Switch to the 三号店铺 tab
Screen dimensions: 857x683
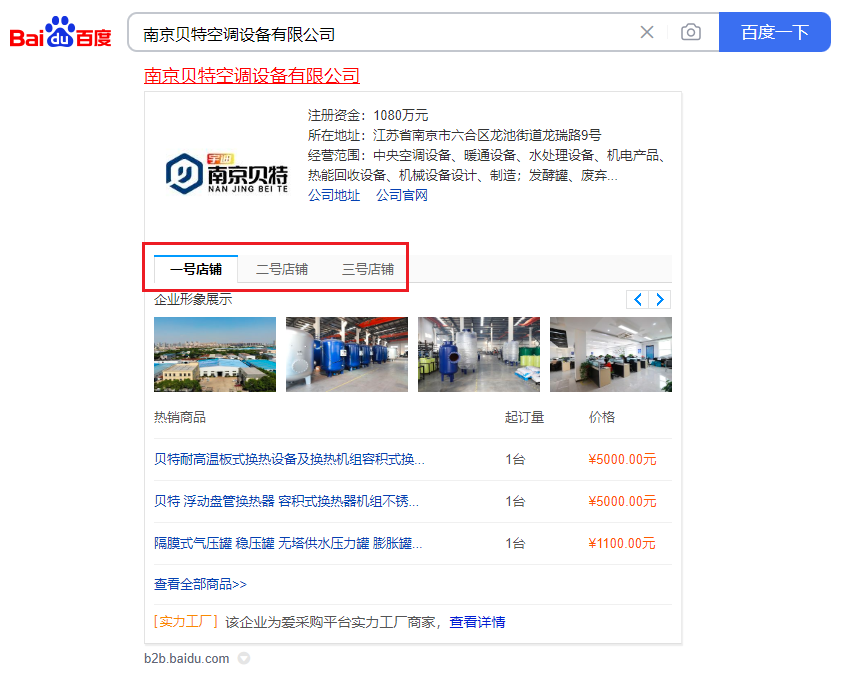coord(368,269)
